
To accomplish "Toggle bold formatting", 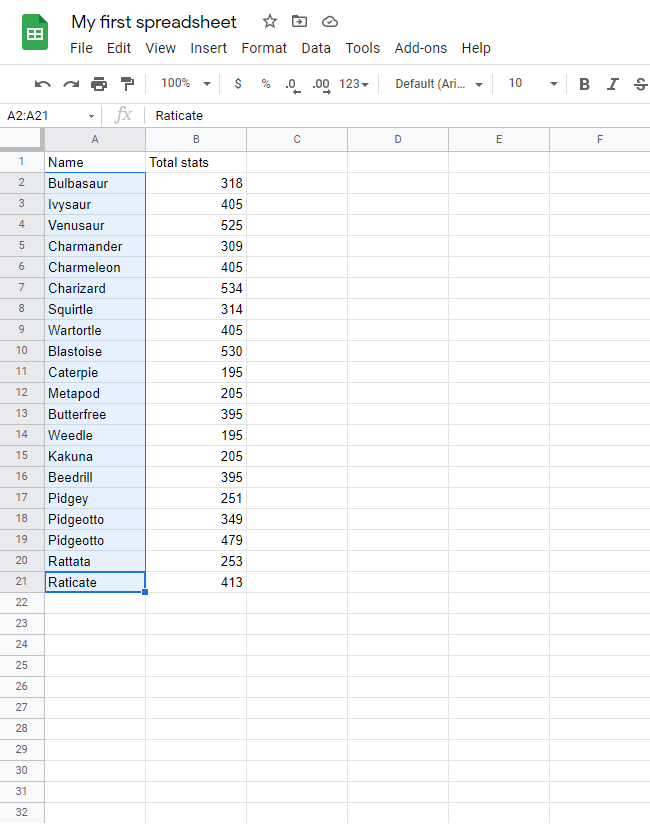I will click(x=585, y=84).
